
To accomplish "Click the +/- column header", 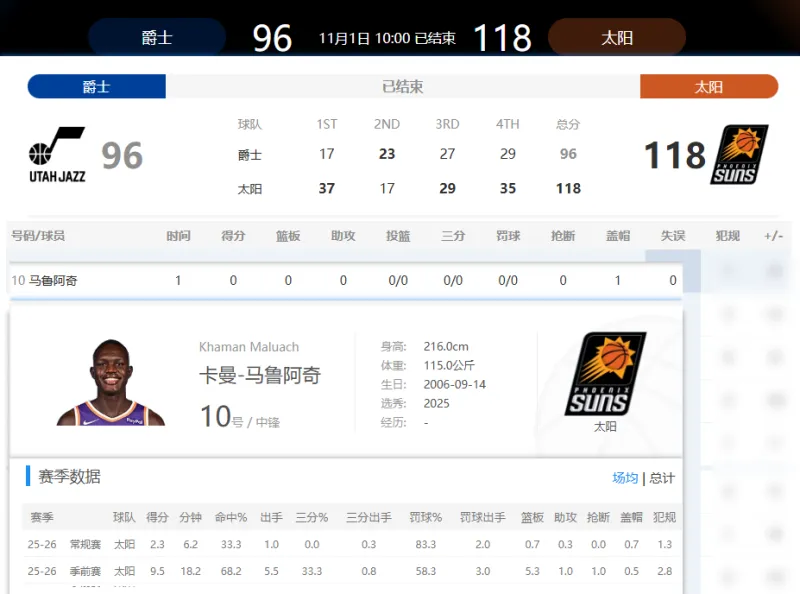I will click(x=773, y=236).
